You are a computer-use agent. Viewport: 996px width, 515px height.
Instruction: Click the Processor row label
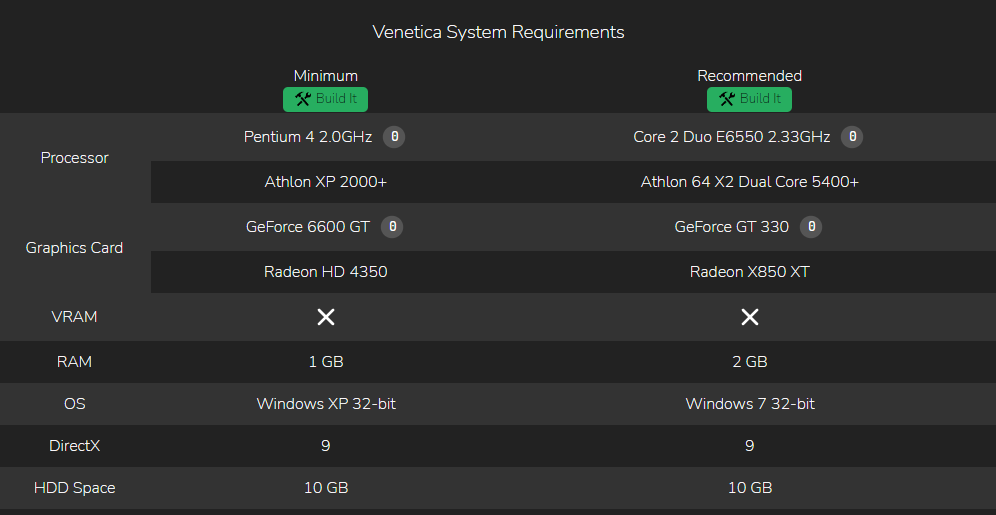click(x=74, y=158)
